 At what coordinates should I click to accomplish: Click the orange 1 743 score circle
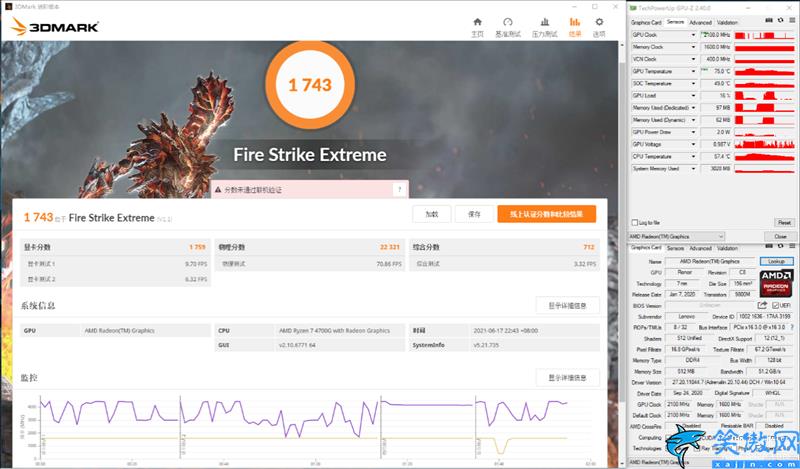(310, 85)
